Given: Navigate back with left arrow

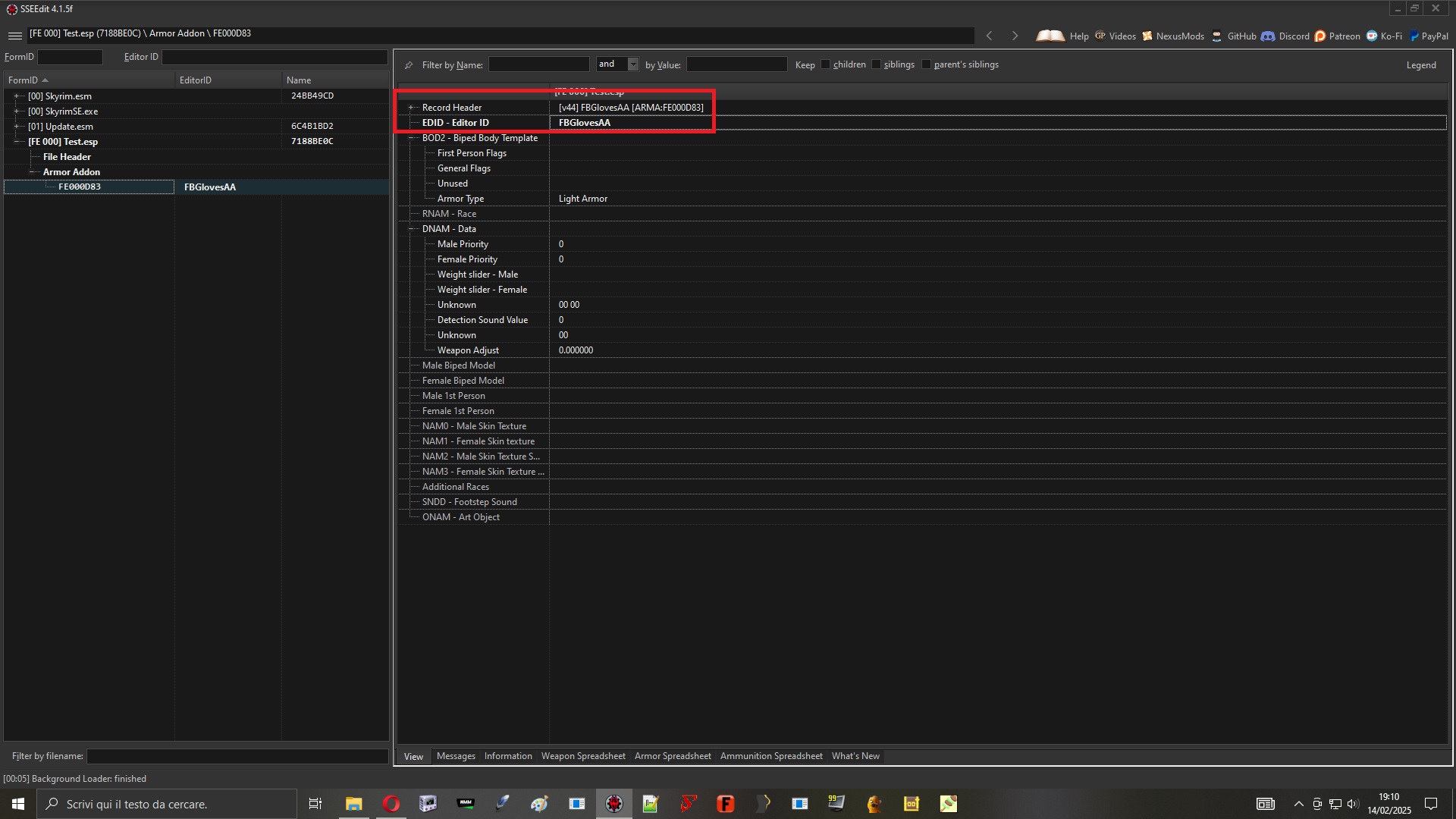Looking at the screenshot, I should point(989,36).
